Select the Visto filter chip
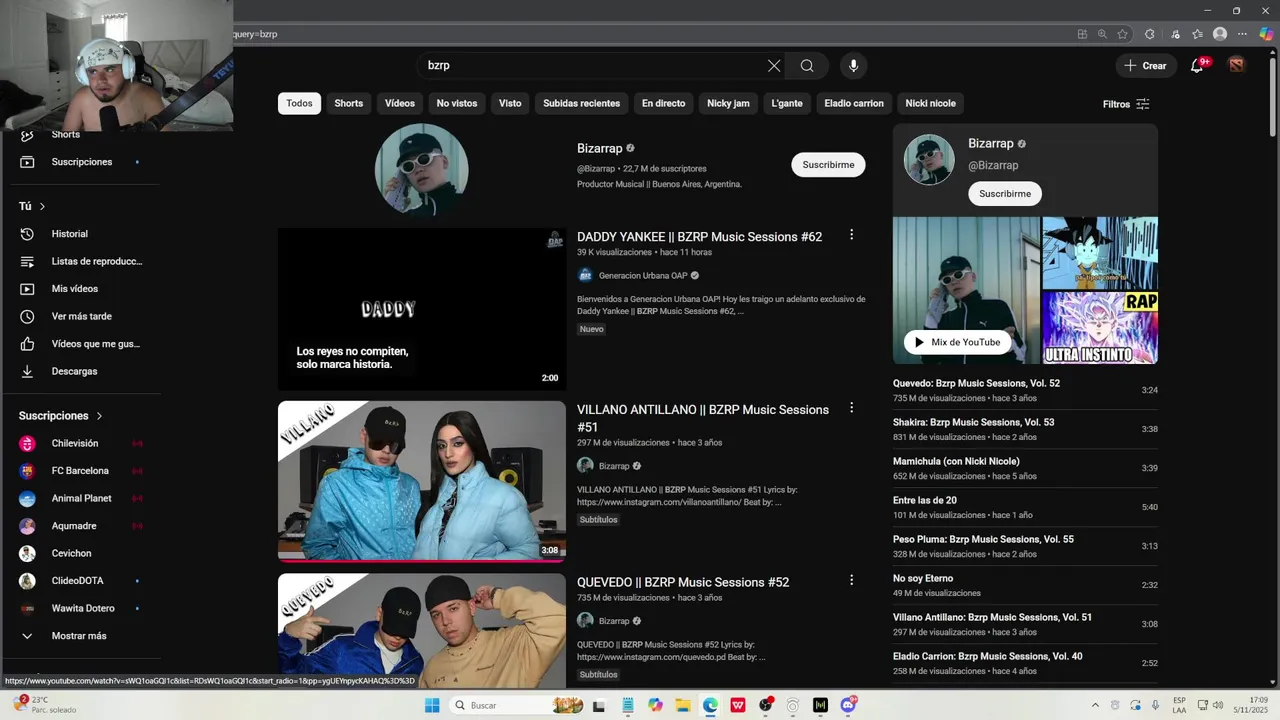 coord(510,103)
